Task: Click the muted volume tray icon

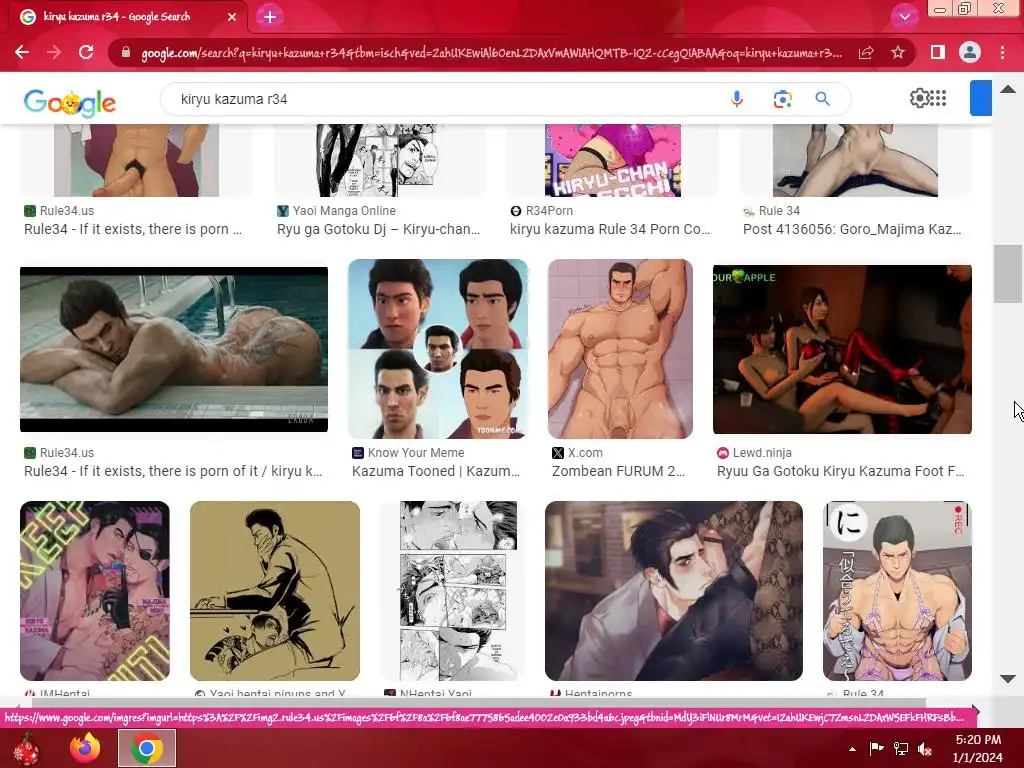Action: point(925,748)
